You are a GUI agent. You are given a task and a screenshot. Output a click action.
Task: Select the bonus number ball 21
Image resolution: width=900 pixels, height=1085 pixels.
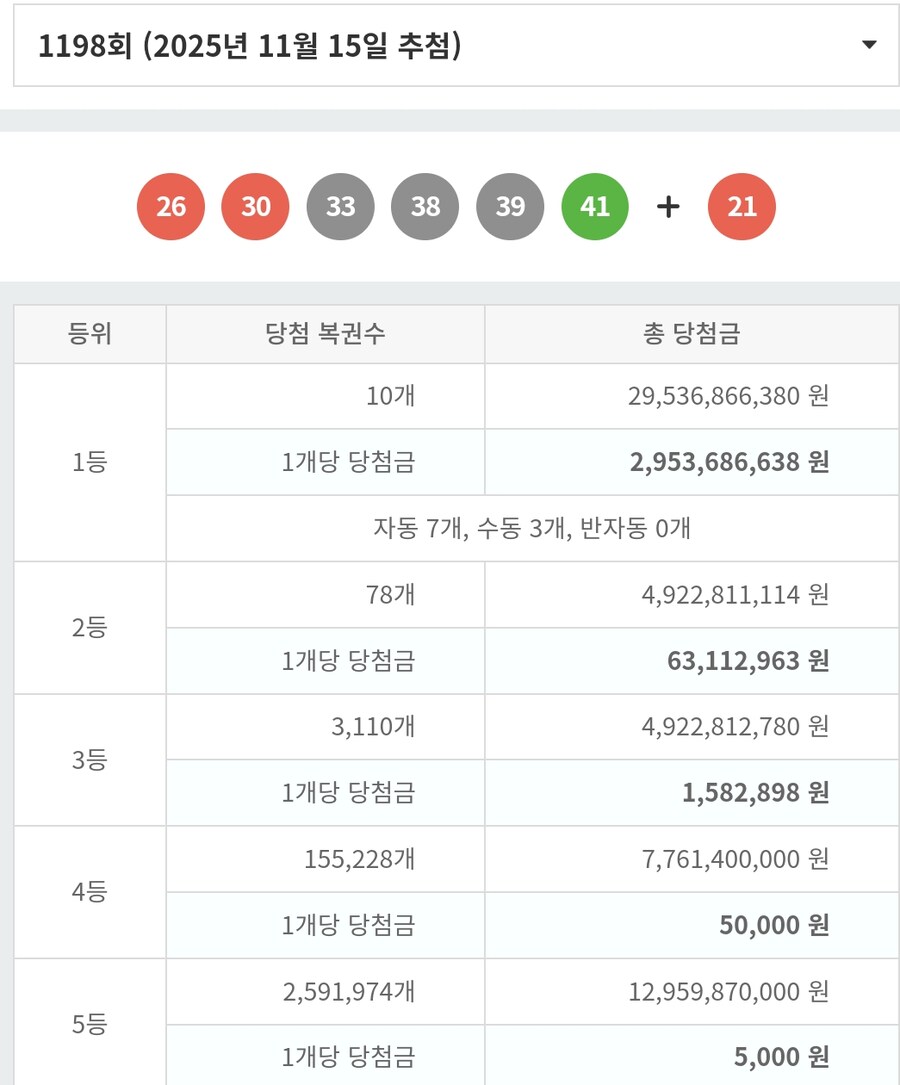pyautogui.click(x=742, y=206)
